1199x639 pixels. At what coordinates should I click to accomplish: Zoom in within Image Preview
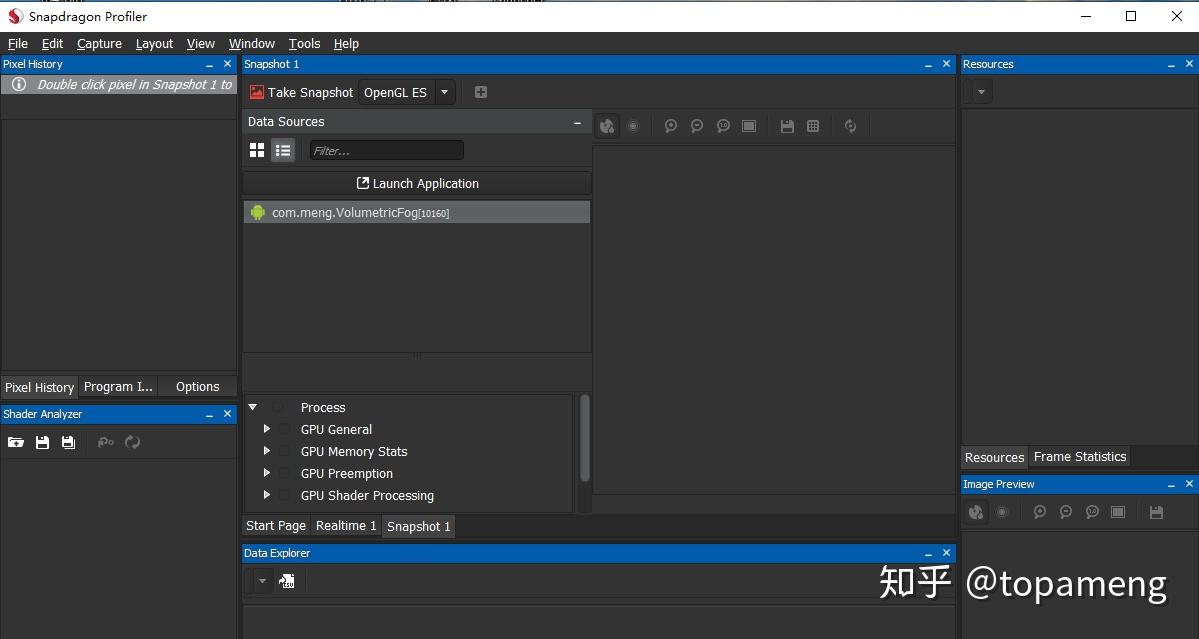click(1039, 512)
